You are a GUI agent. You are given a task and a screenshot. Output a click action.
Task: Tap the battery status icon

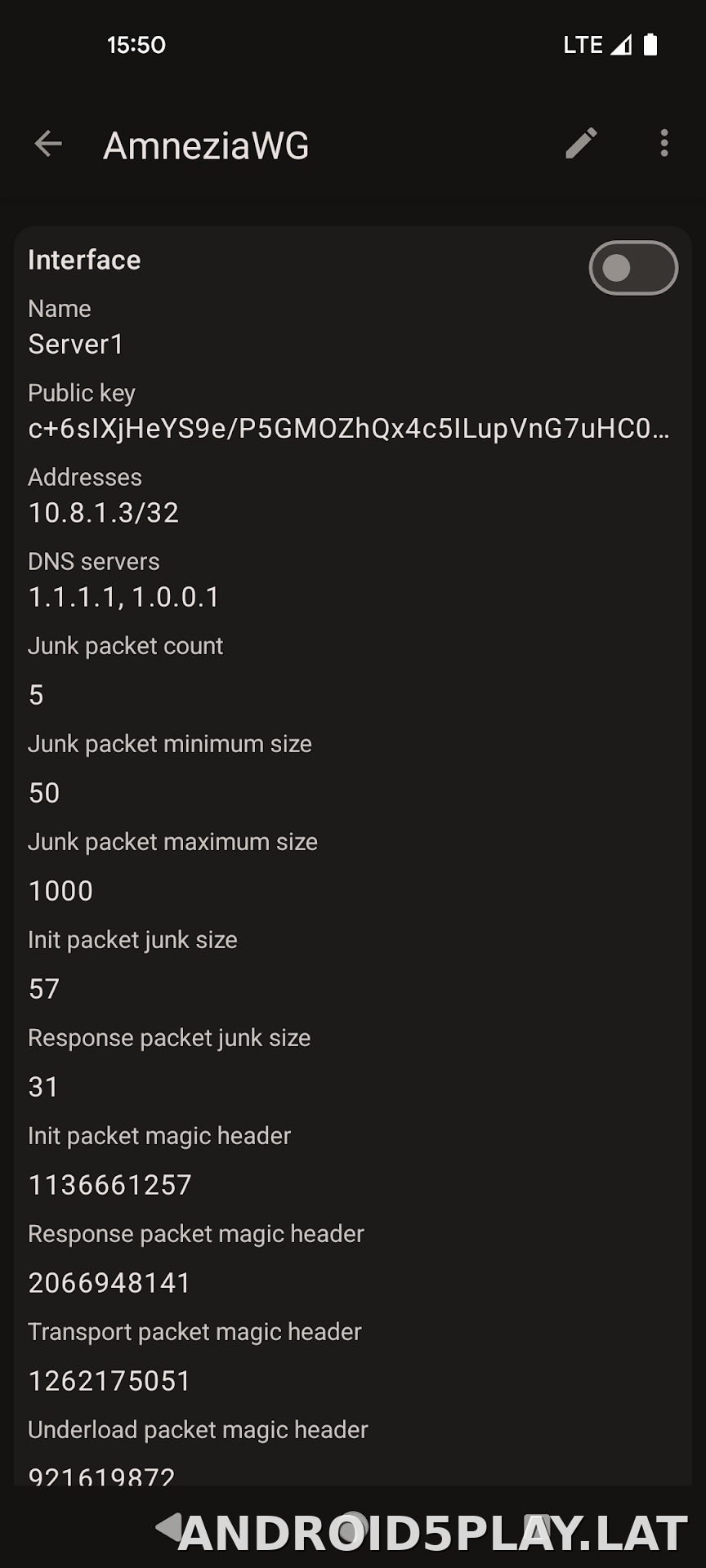[650, 45]
